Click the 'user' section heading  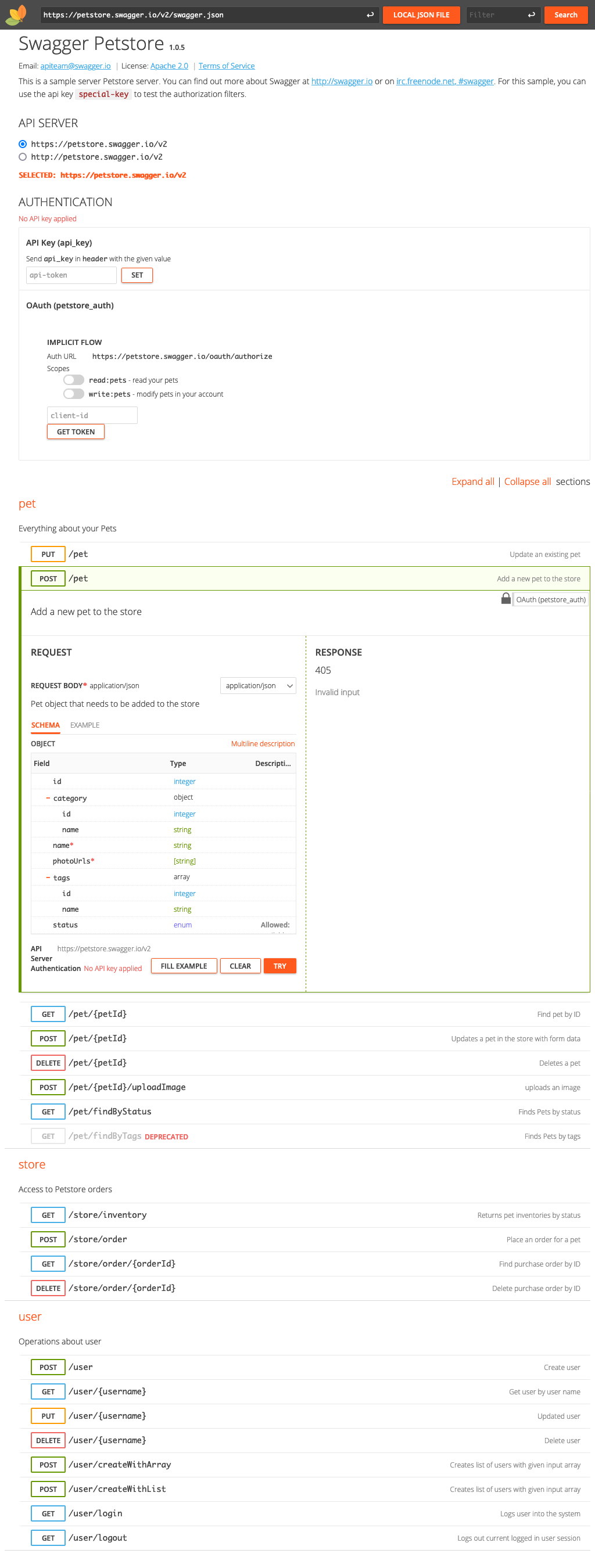click(30, 1317)
